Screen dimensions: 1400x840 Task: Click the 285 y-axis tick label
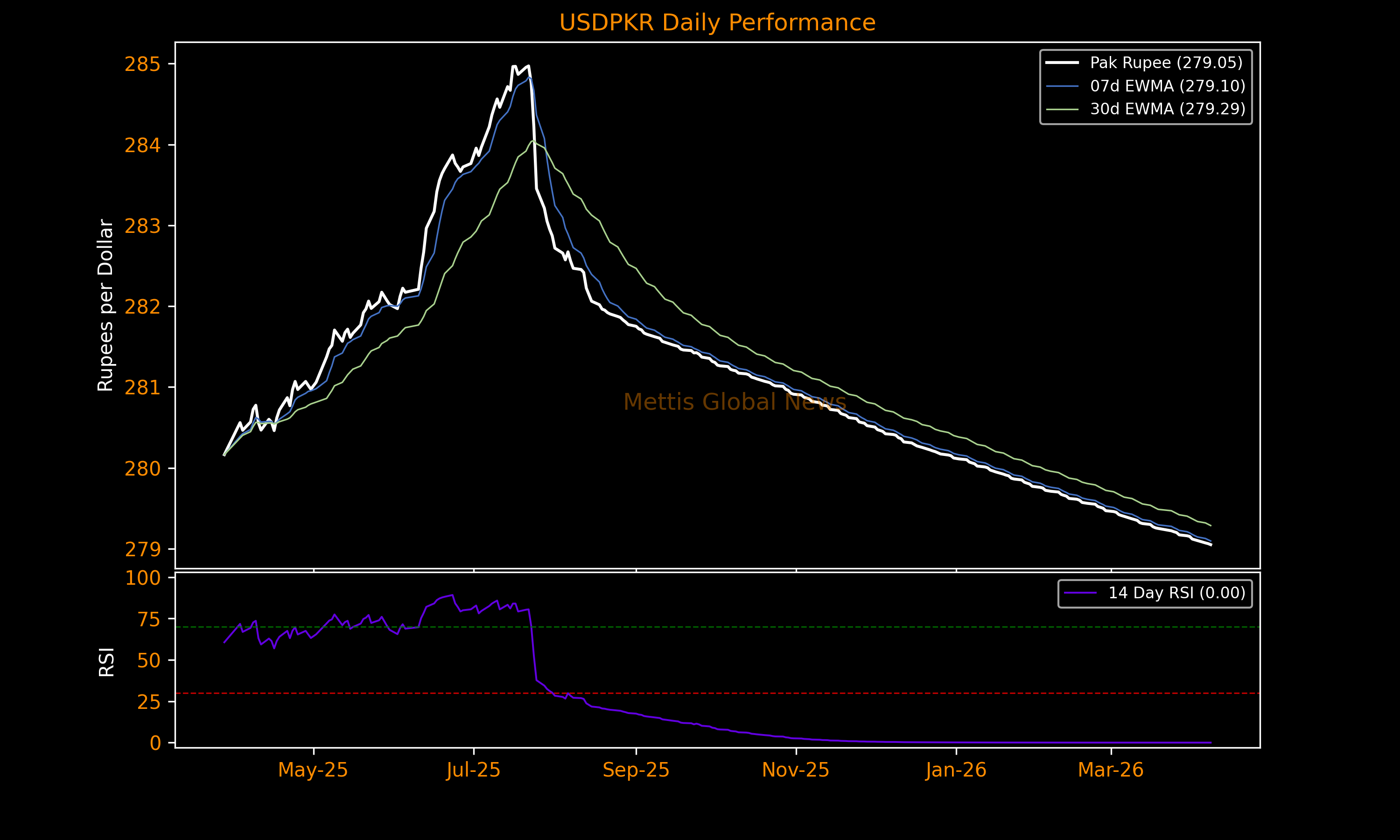143,64
